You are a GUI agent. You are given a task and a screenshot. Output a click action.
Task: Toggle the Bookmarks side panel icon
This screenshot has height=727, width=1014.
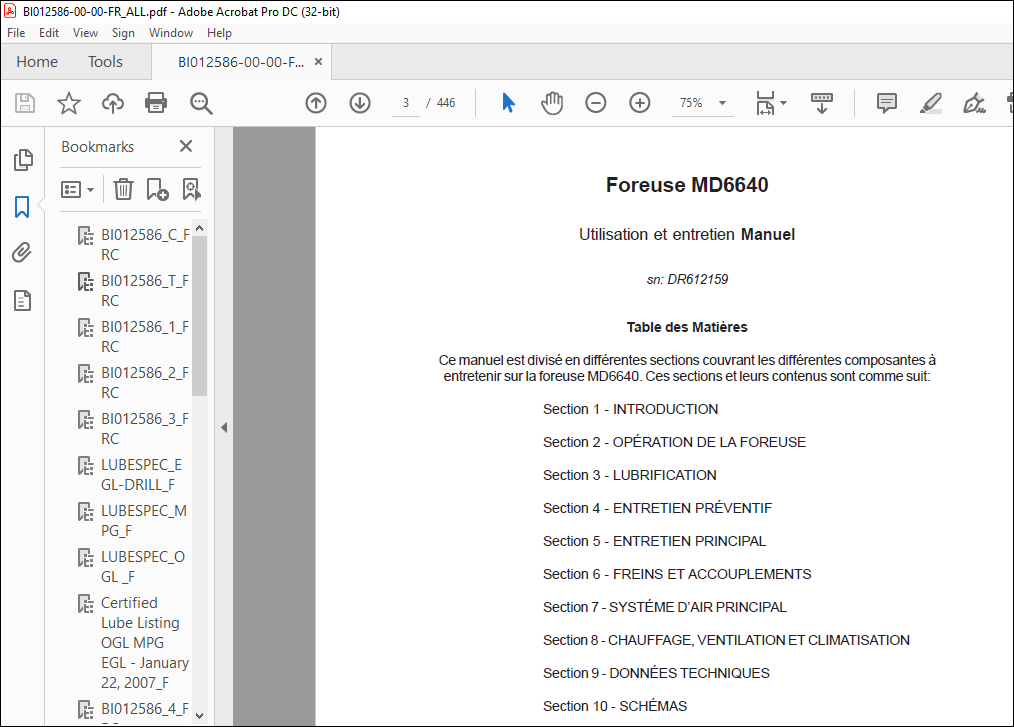point(22,207)
